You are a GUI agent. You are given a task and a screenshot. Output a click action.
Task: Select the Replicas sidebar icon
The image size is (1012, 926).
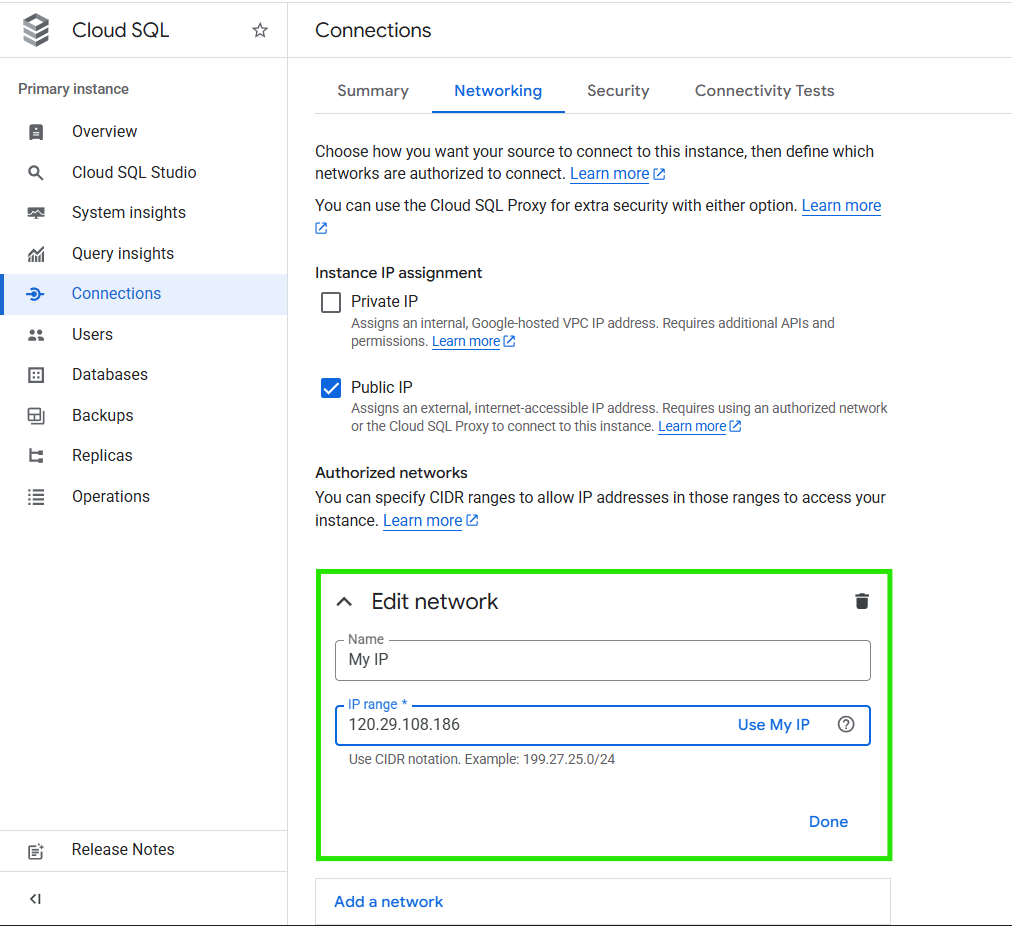click(x=36, y=455)
